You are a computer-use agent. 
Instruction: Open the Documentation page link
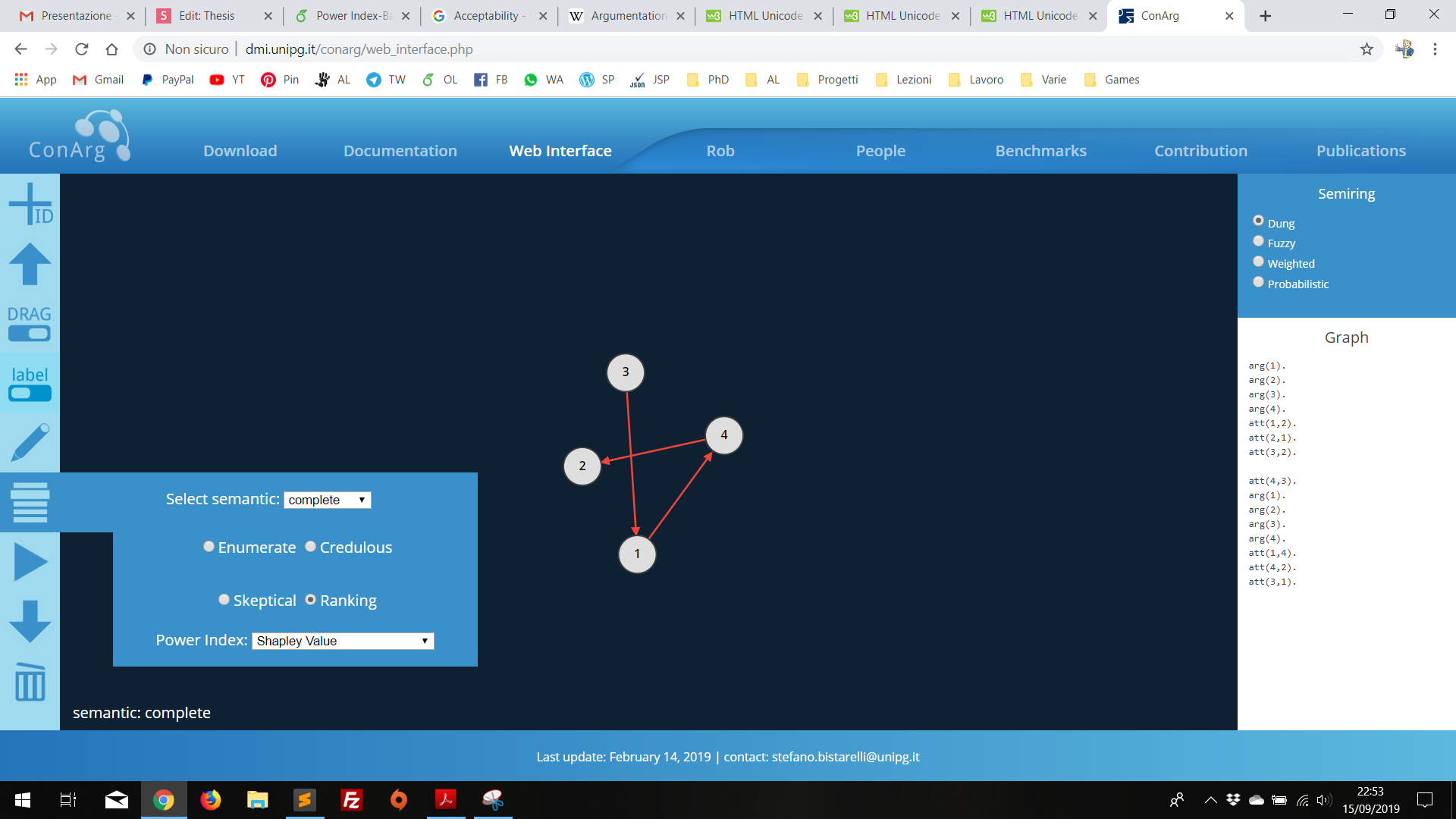coord(400,151)
